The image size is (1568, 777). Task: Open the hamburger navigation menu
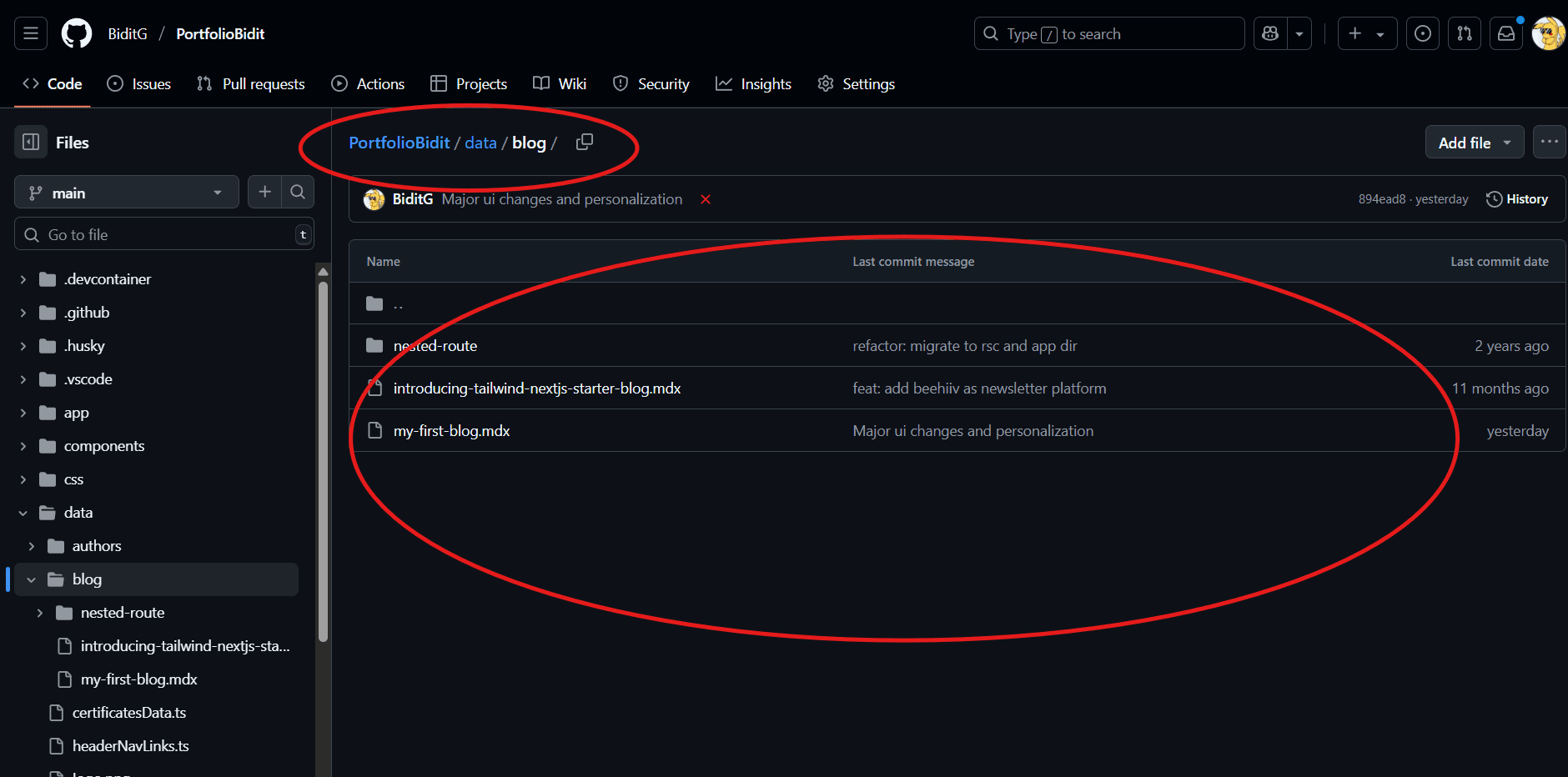[31, 33]
